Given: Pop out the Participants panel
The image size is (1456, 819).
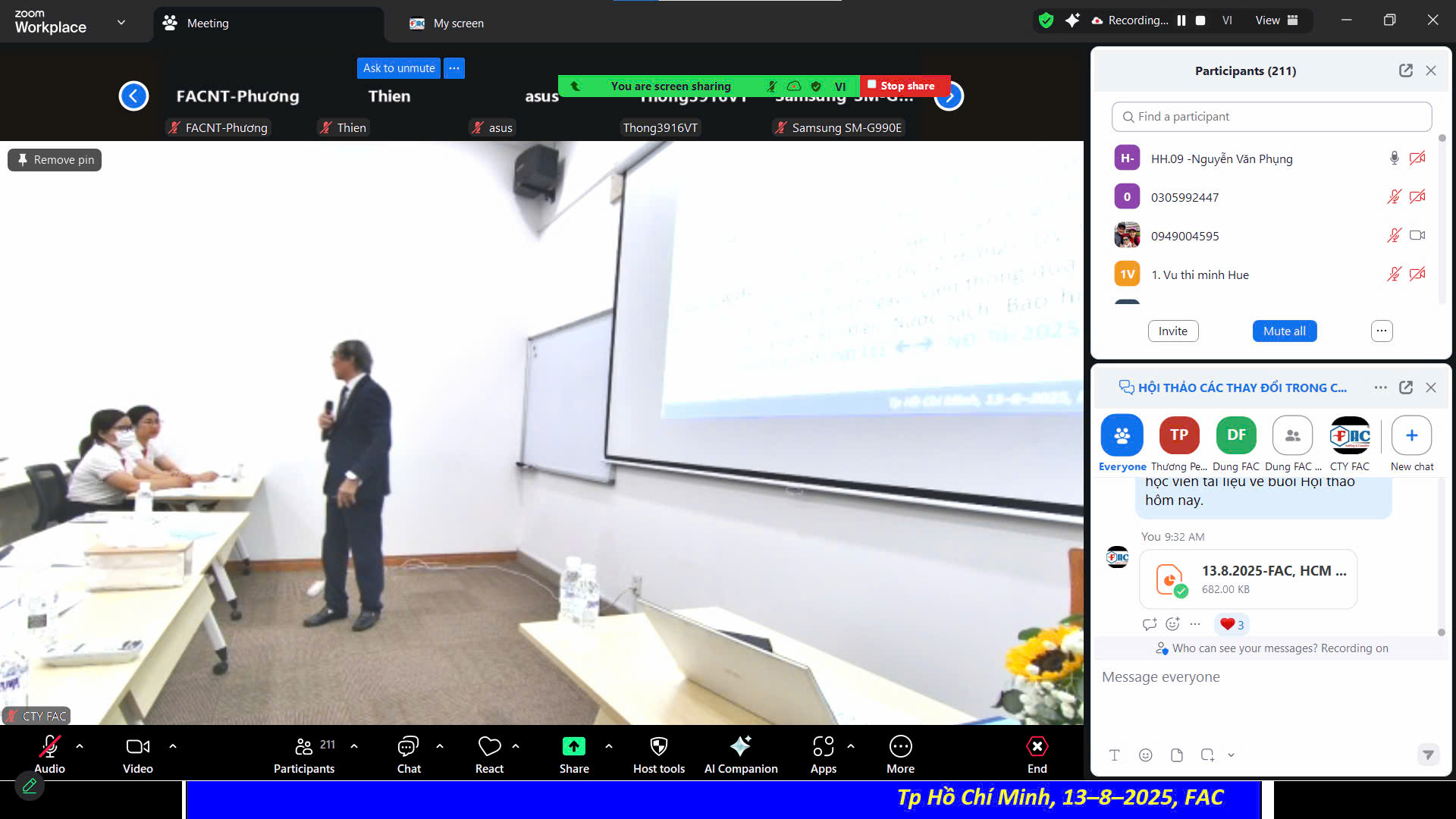Looking at the screenshot, I should [1405, 71].
